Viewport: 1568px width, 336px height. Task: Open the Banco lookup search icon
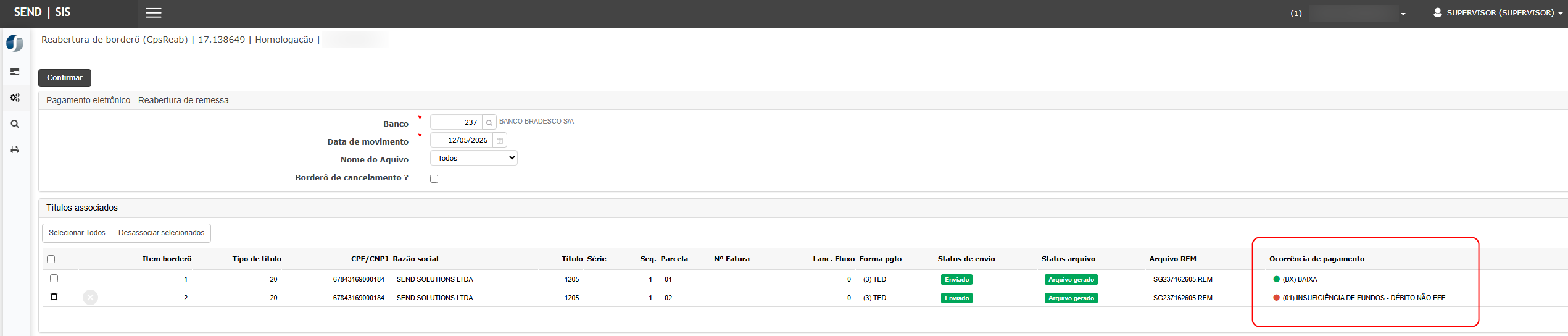point(489,122)
